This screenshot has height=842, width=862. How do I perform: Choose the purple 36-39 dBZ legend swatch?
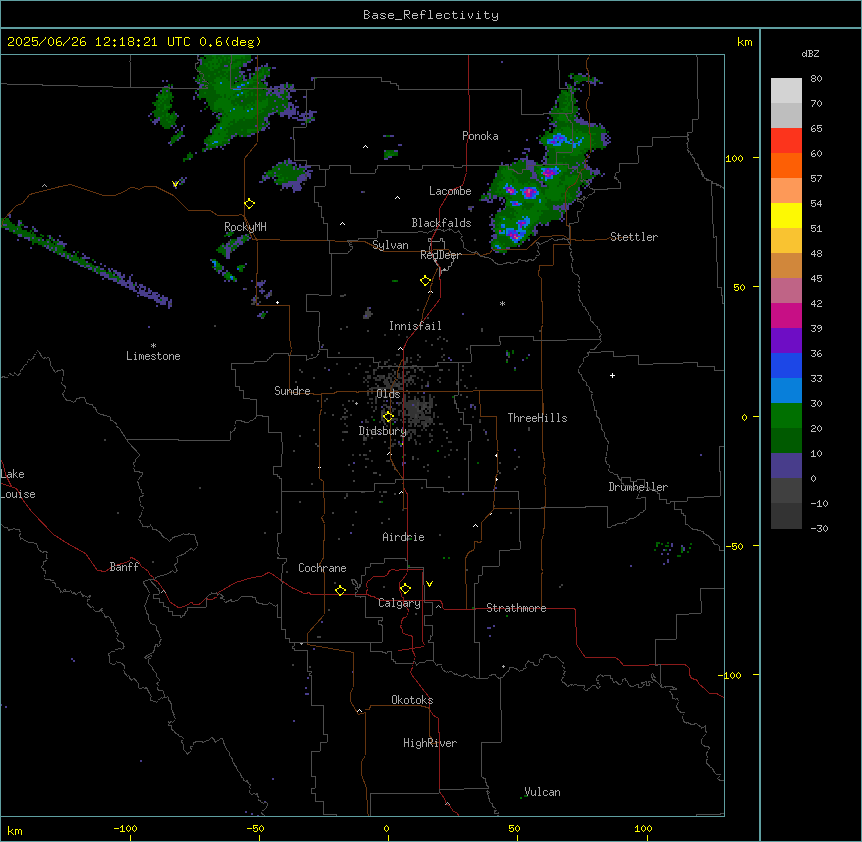pos(786,341)
